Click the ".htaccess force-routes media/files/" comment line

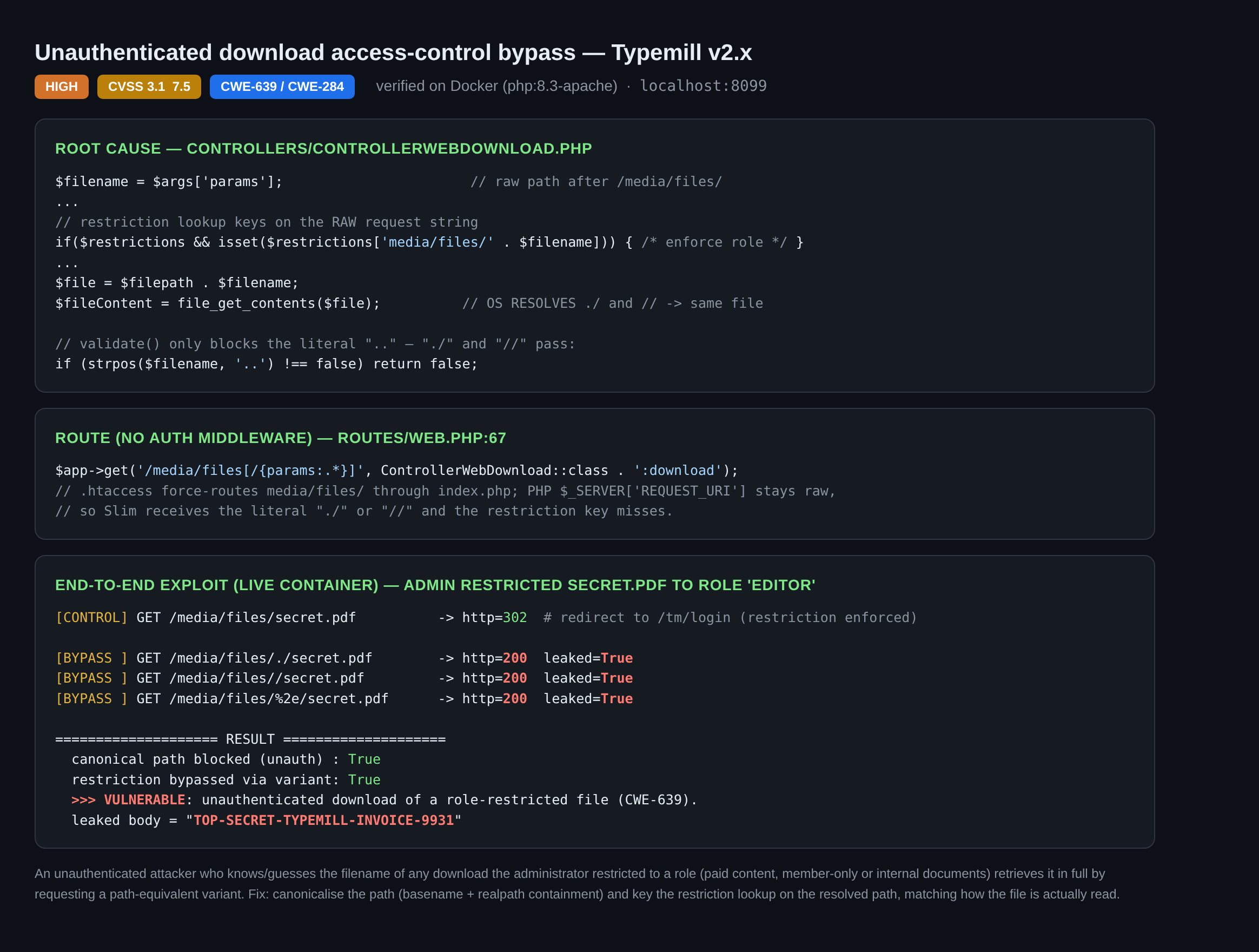coord(446,491)
